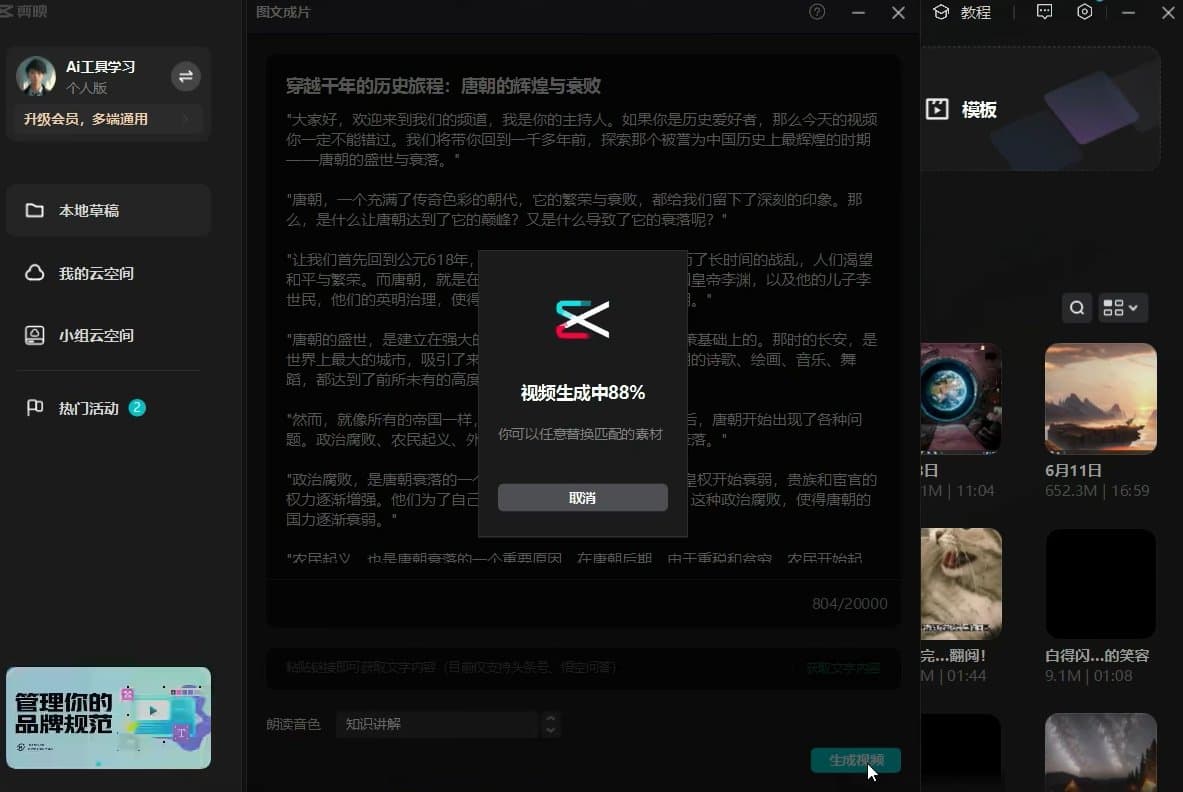
Task: Open the feedback message icon at top right
Action: 1044,11
